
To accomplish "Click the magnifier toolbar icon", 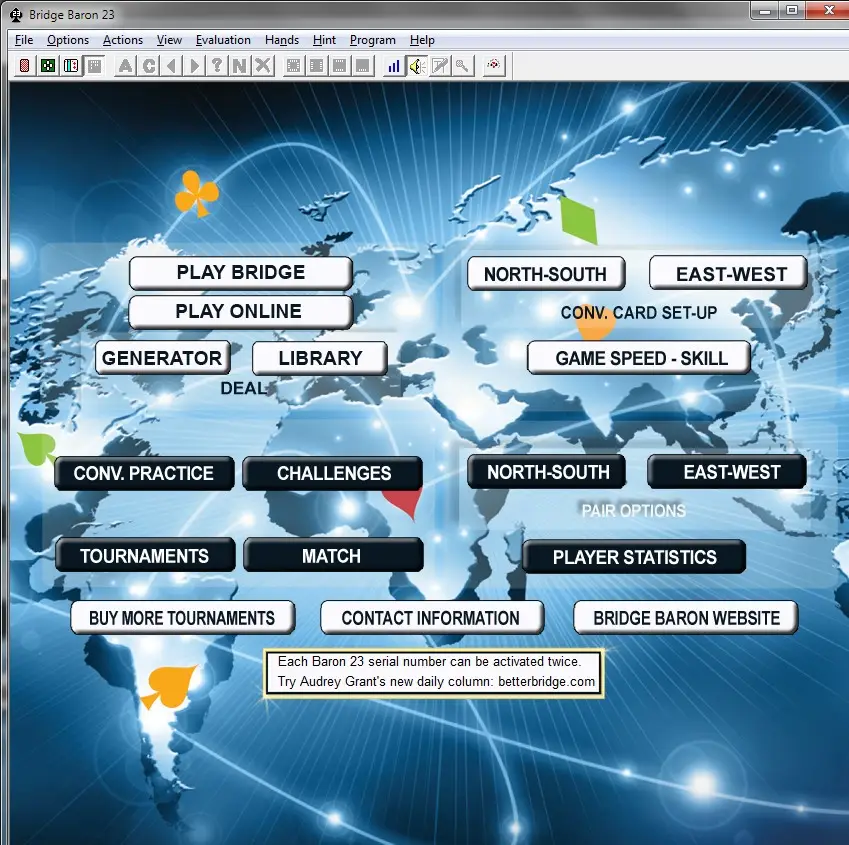I will 462,66.
